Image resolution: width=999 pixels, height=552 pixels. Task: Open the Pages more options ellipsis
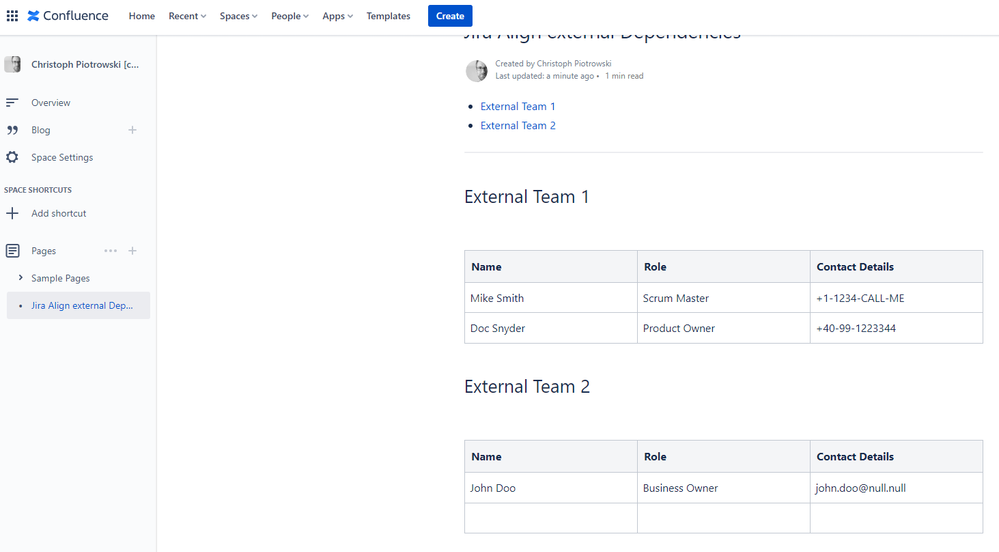coord(111,251)
